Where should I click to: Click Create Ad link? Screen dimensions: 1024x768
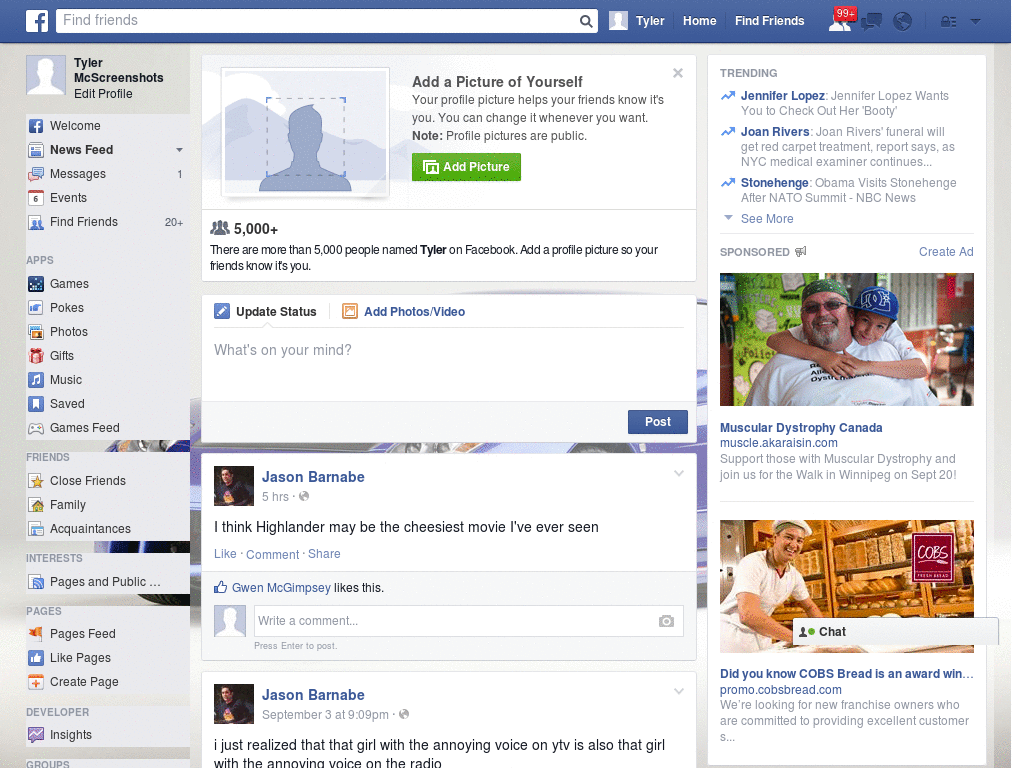point(946,252)
